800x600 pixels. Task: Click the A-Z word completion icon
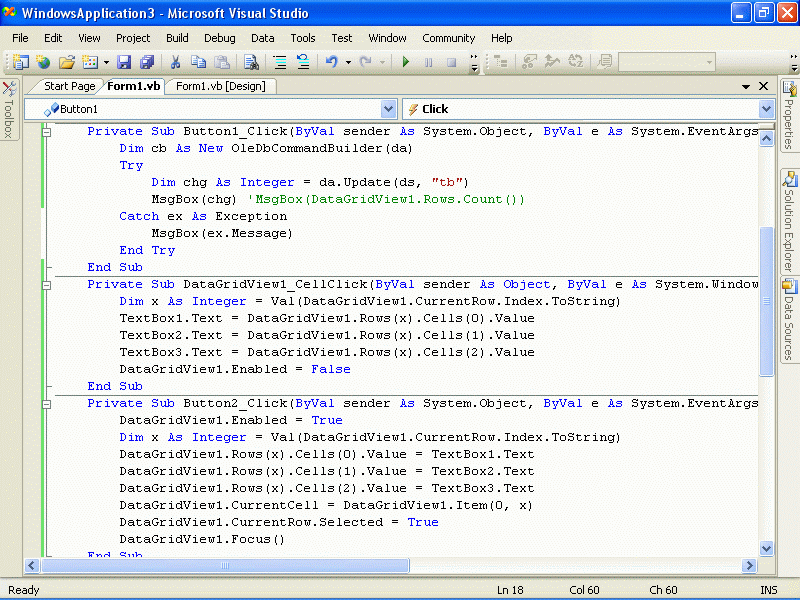click(x=576, y=62)
